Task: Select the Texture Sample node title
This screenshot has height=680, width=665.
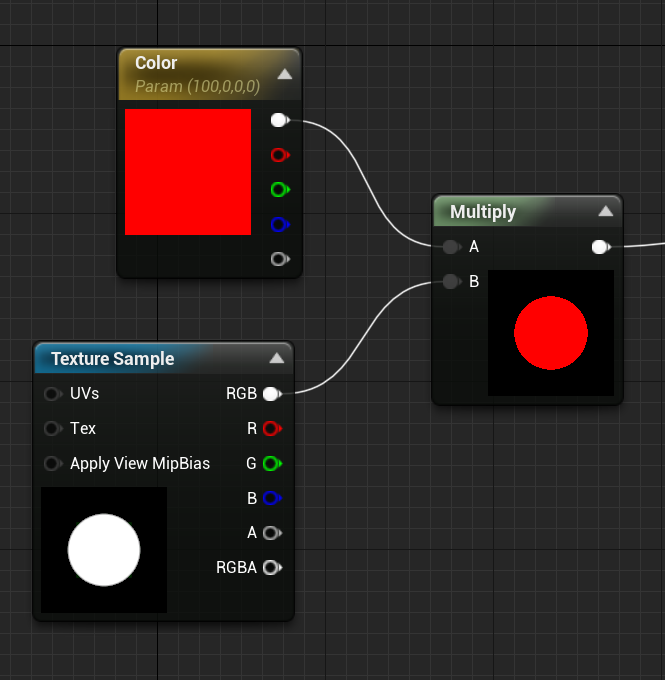Action: tap(113, 359)
